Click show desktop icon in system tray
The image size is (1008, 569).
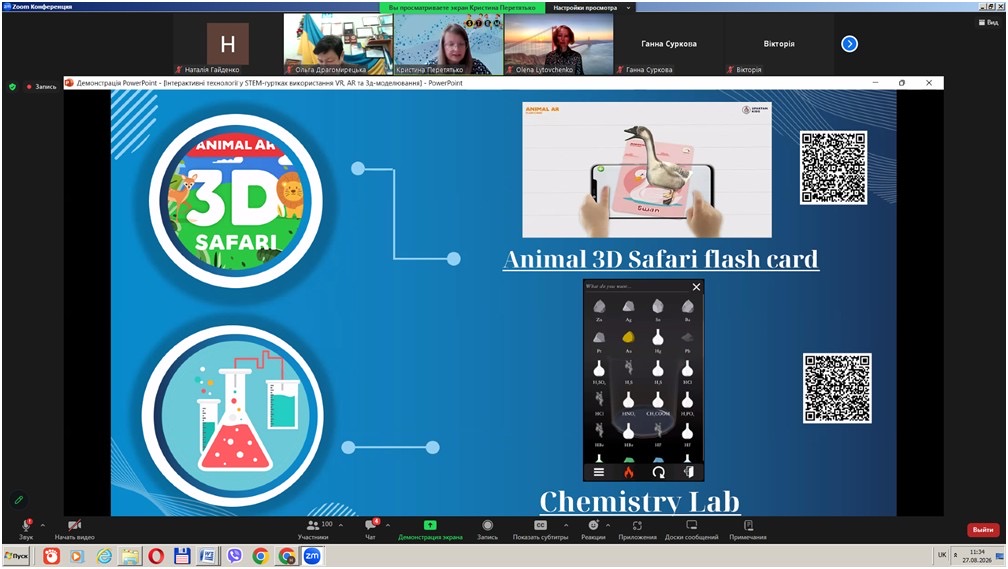(1000, 555)
